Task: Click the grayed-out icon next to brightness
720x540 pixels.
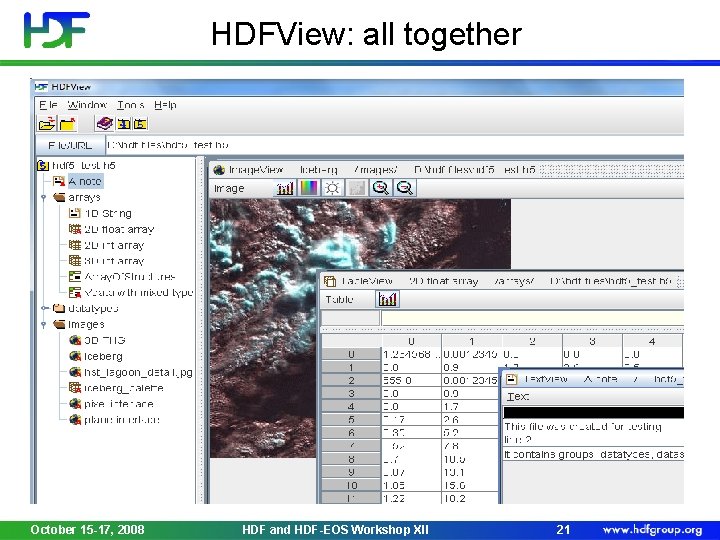Action: (356, 188)
